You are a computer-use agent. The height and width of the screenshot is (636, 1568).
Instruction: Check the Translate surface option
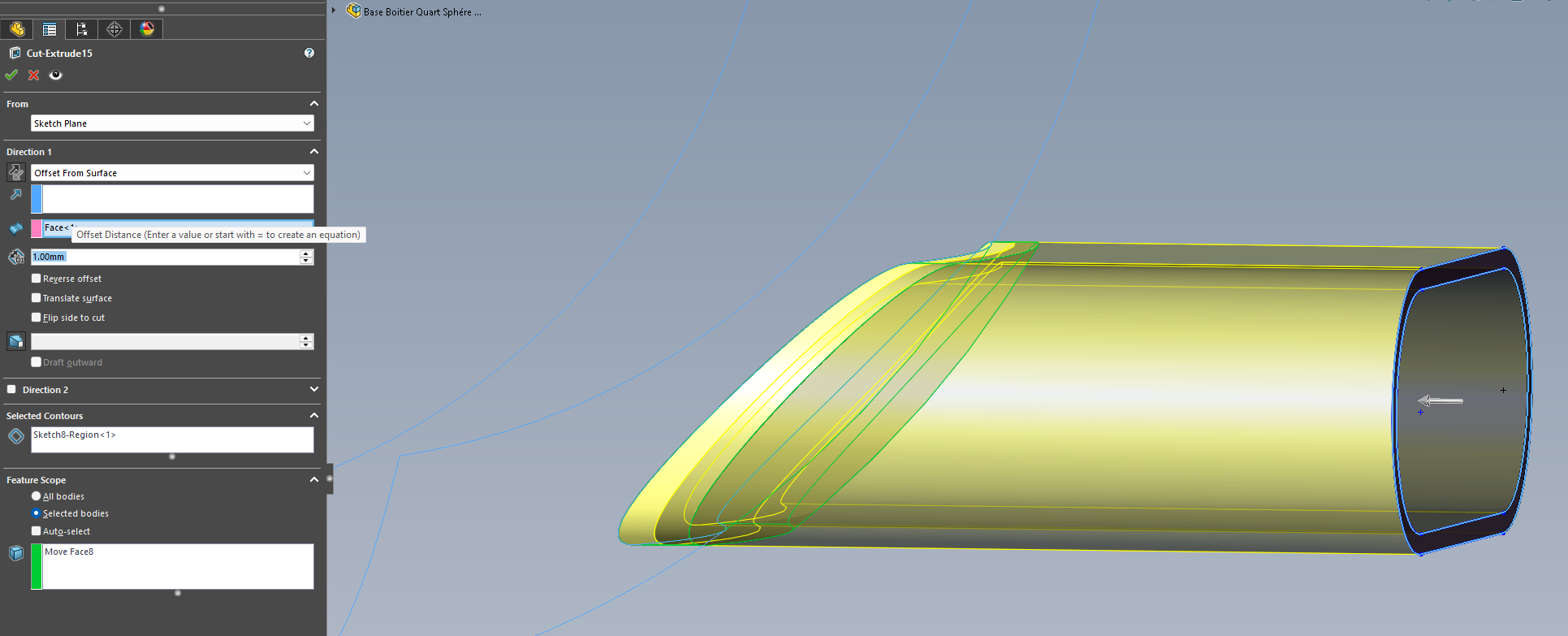(x=37, y=298)
